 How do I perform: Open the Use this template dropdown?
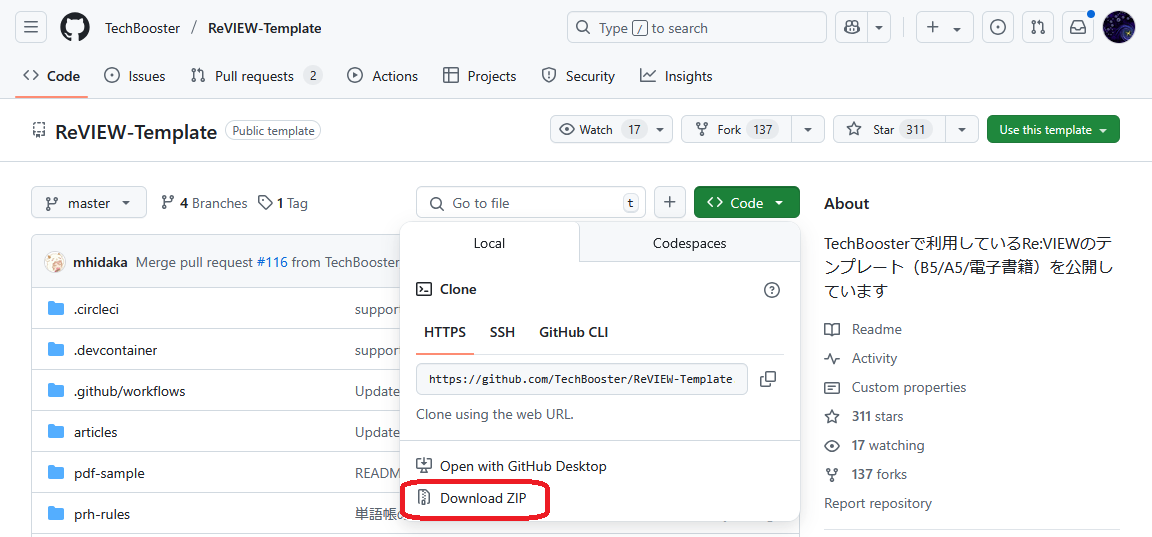pyautogui.click(x=1053, y=129)
